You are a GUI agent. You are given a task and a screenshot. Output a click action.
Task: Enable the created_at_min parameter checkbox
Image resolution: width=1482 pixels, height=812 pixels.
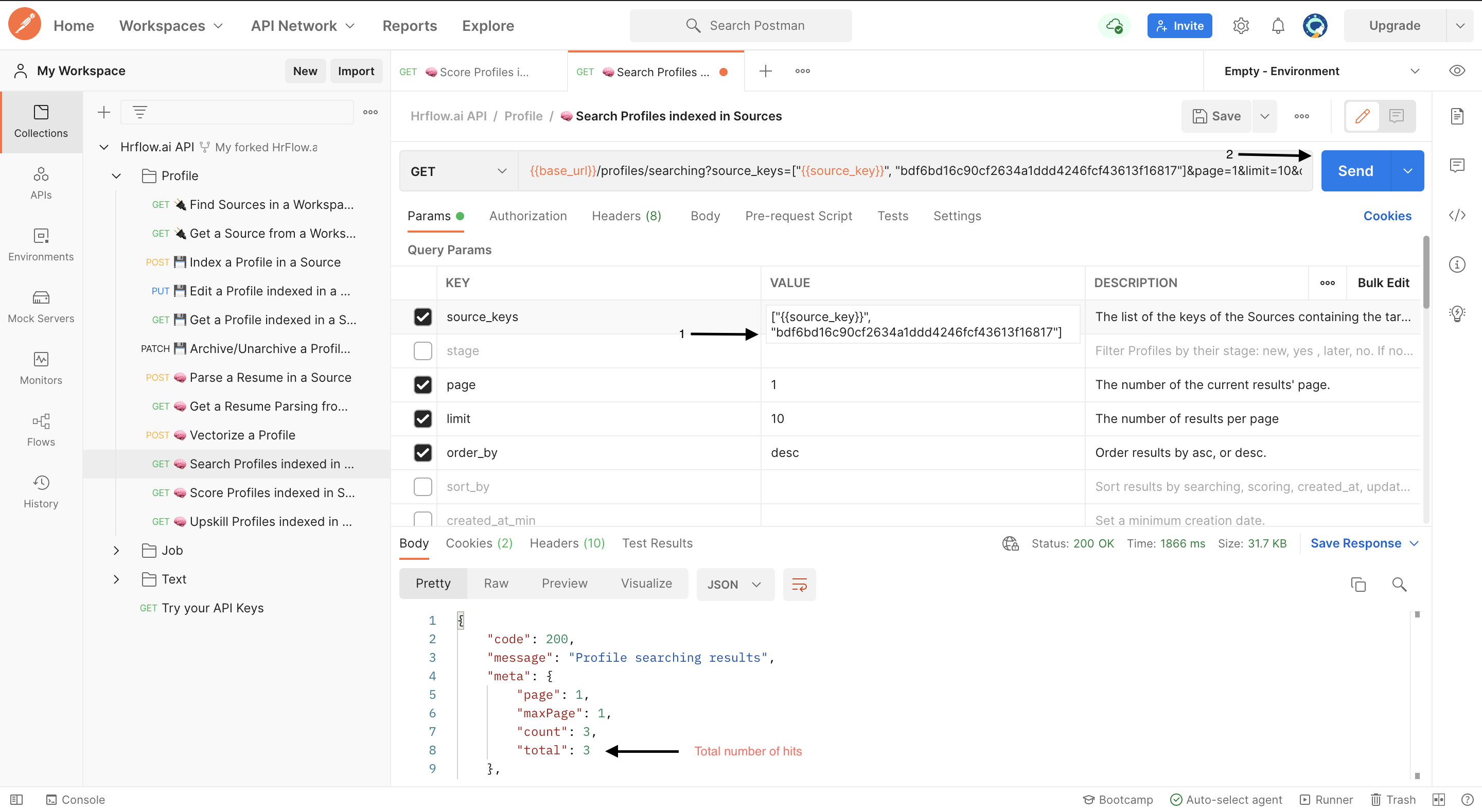[423, 519]
